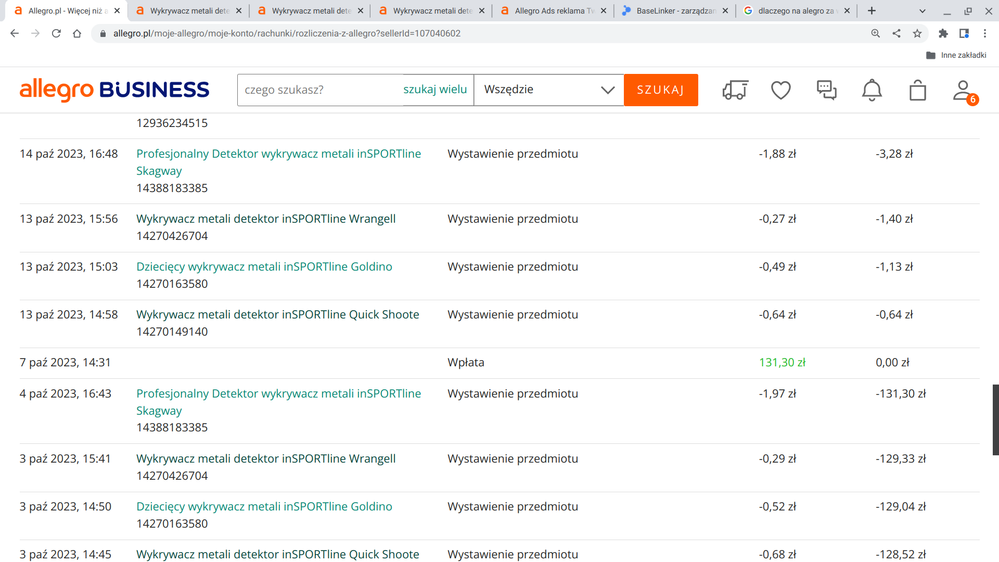Open shopping bag cart icon
The image size is (999, 562).
tap(917, 90)
